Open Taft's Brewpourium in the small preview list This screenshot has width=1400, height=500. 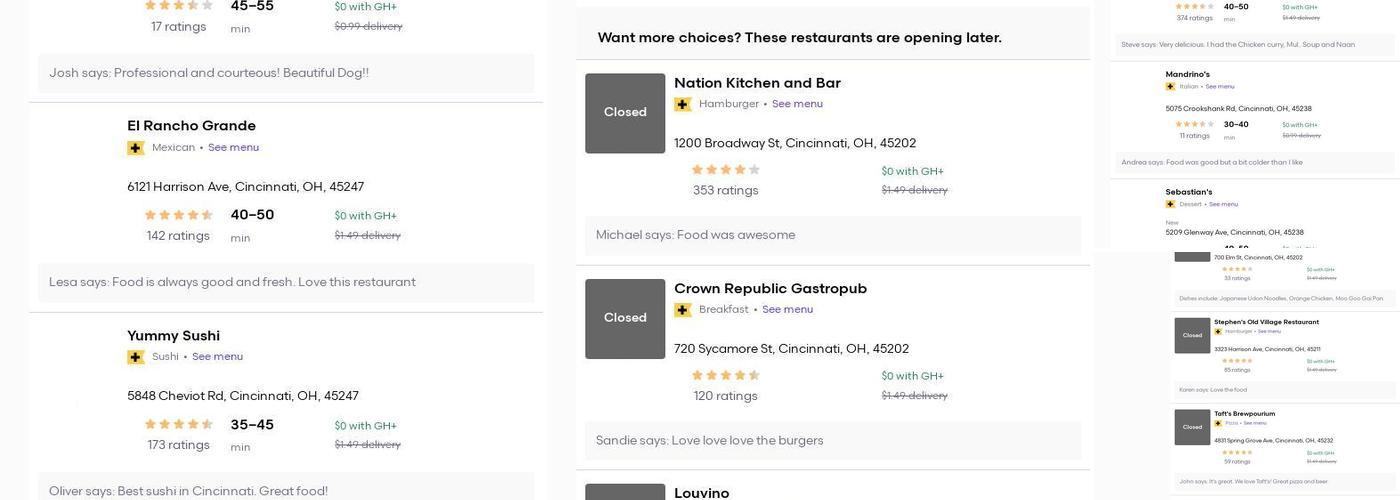click(1244, 414)
